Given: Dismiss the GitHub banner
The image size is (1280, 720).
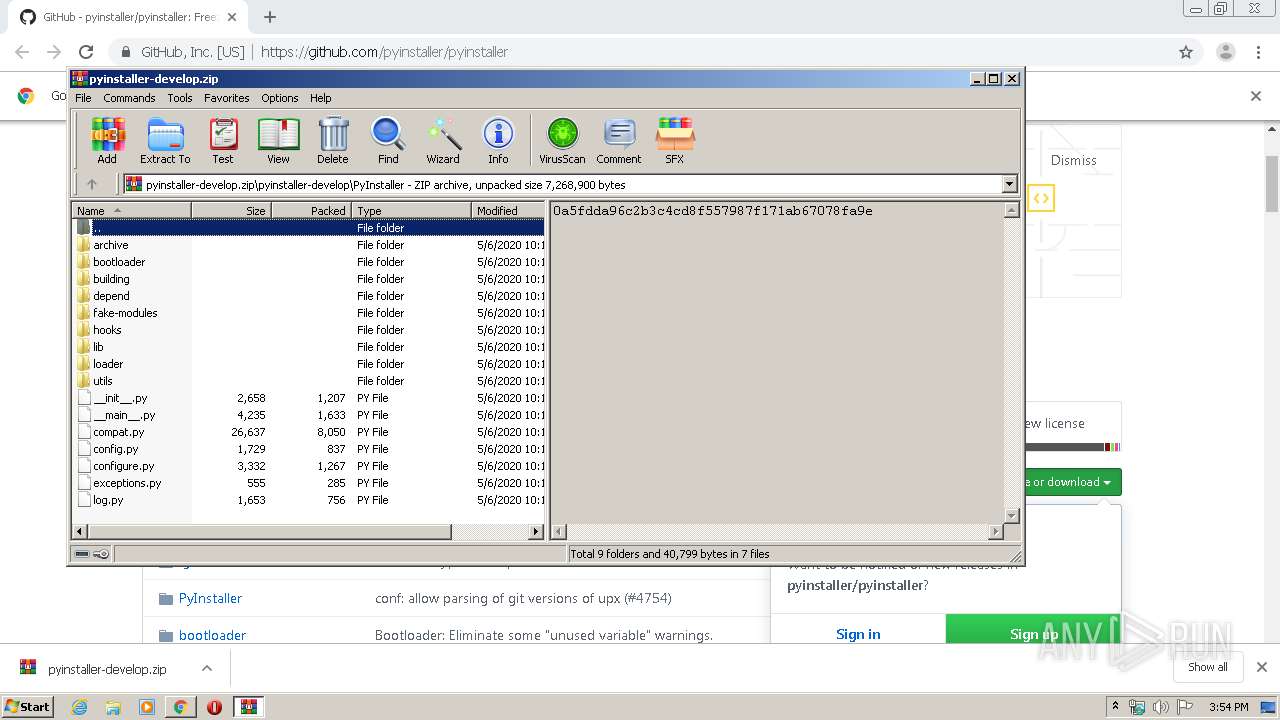Looking at the screenshot, I should [1073, 160].
